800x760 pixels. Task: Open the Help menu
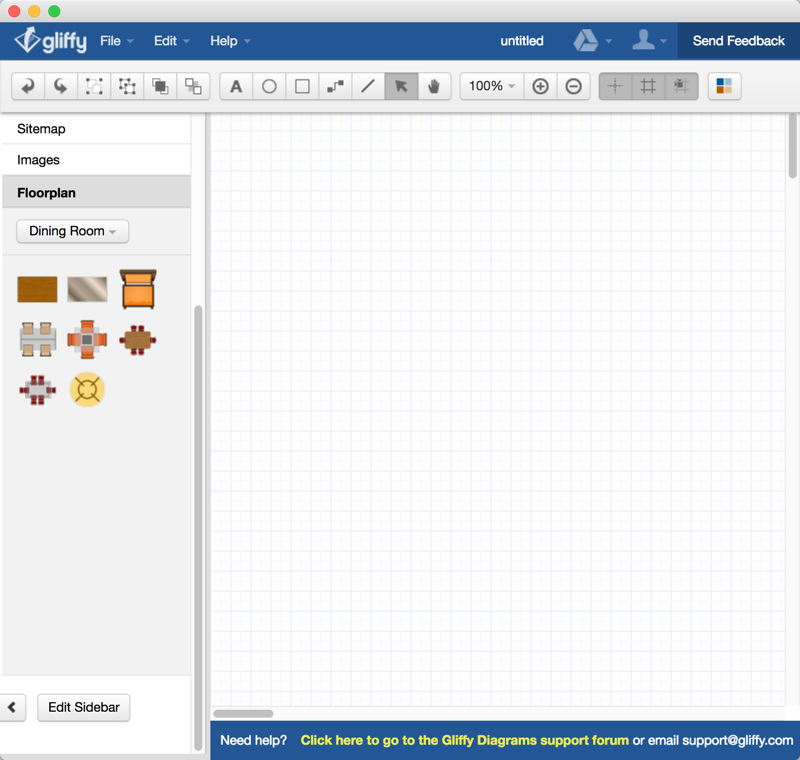tap(230, 41)
